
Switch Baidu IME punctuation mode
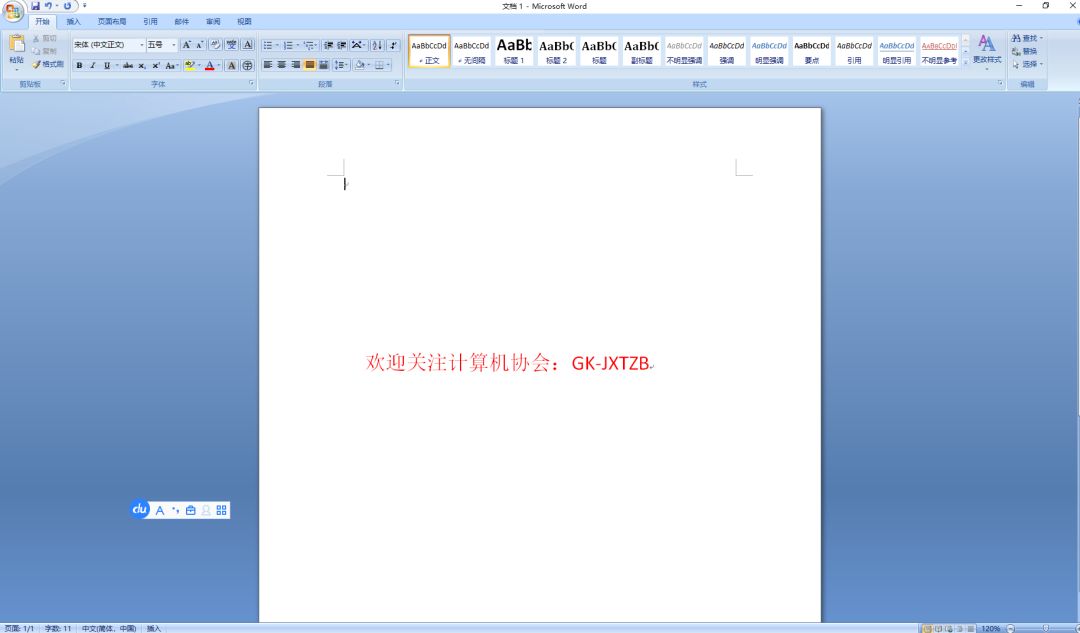176,510
